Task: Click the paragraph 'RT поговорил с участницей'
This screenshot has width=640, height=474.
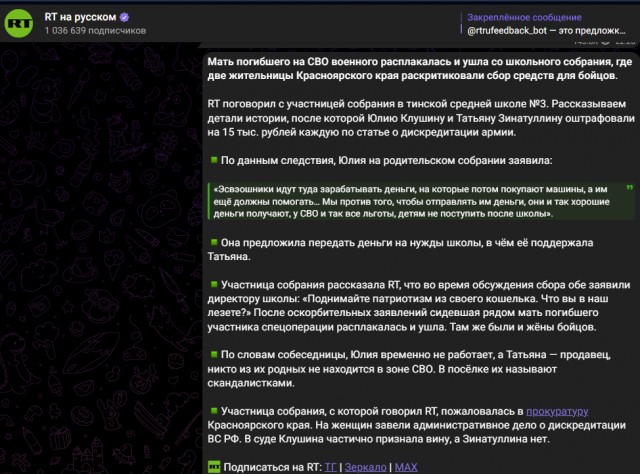Action: point(421,118)
